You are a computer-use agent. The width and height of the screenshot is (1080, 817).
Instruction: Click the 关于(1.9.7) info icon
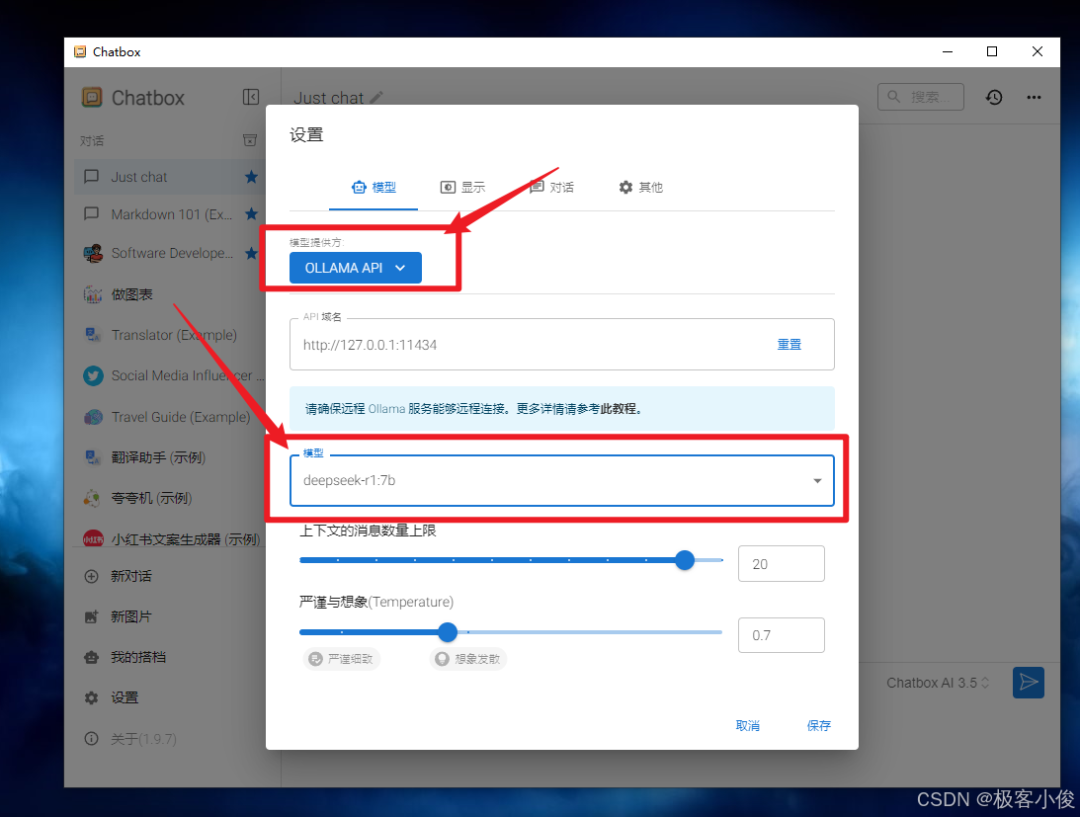click(91, 738)
